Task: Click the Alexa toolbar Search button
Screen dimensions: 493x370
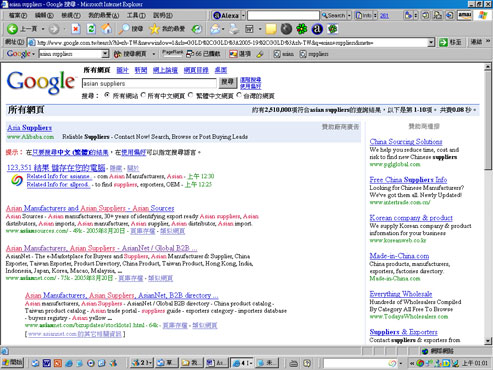Action: [333, 15]
